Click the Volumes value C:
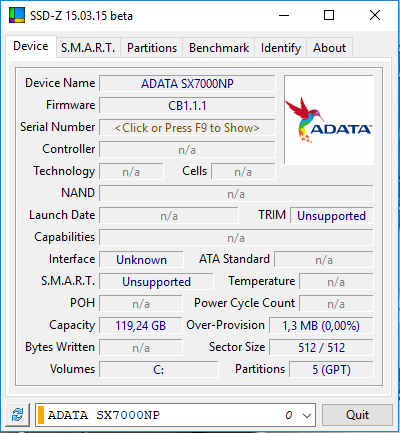400x433 pixels. 159,370
